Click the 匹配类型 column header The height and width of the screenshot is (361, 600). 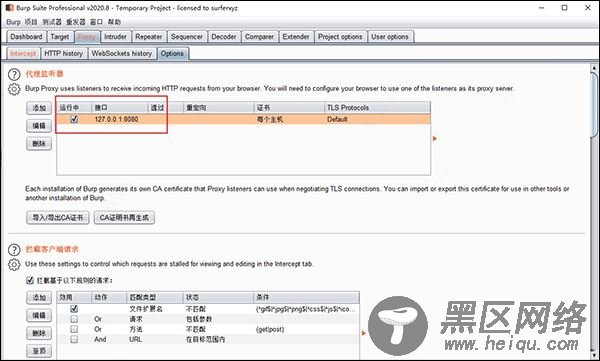(155, 297)
